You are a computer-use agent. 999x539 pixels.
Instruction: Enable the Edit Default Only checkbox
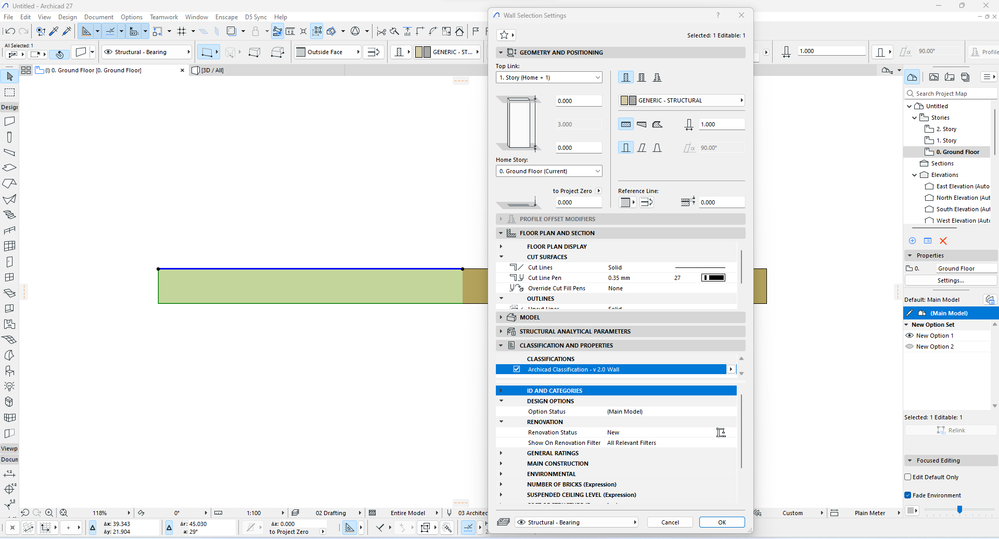[908, 477]
